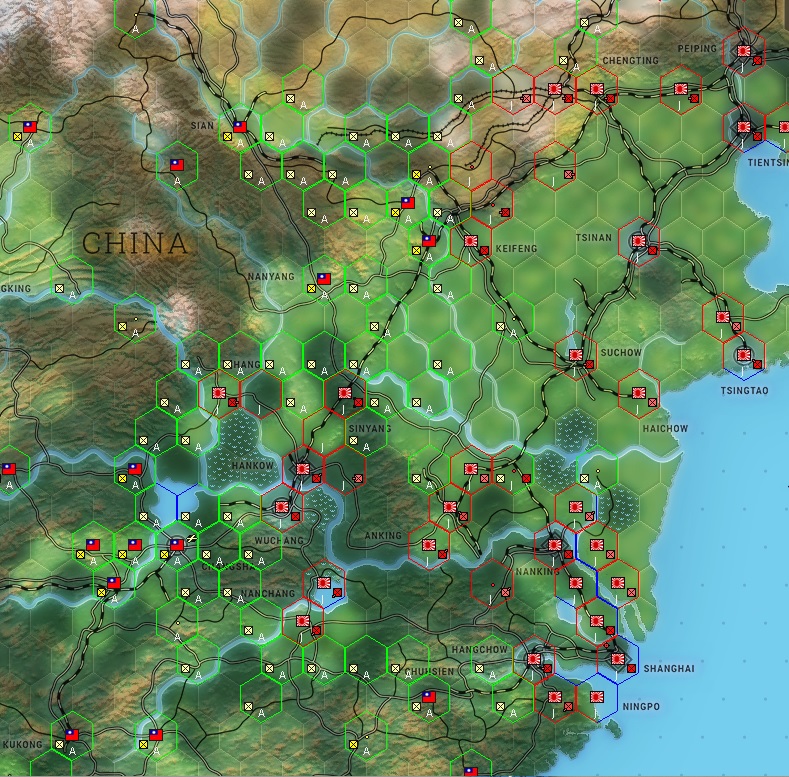Select the Japanese flag unit at Nanking
Image resolution: width=789 pixels, height=777 pixels.
coord(555,545)
